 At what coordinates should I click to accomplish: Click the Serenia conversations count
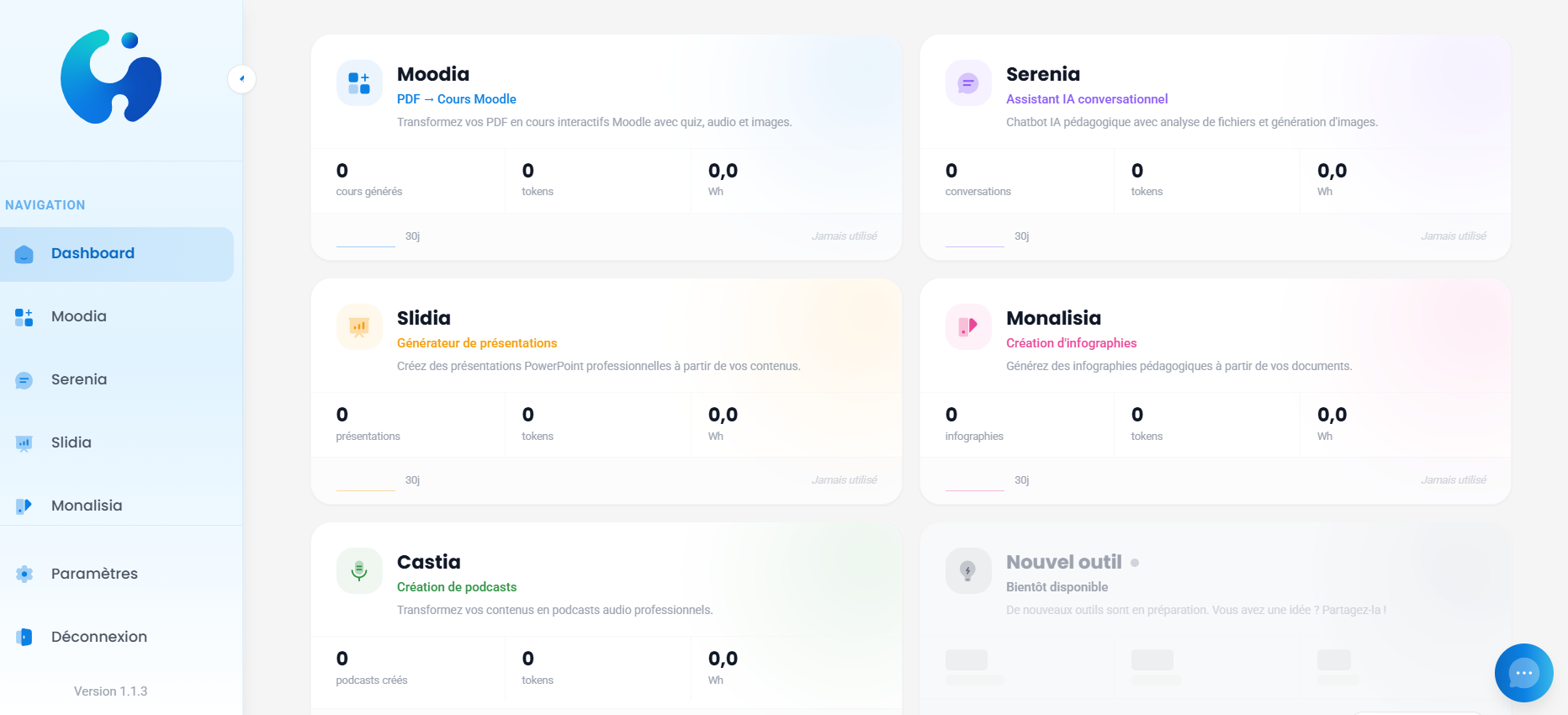[951, 171]
